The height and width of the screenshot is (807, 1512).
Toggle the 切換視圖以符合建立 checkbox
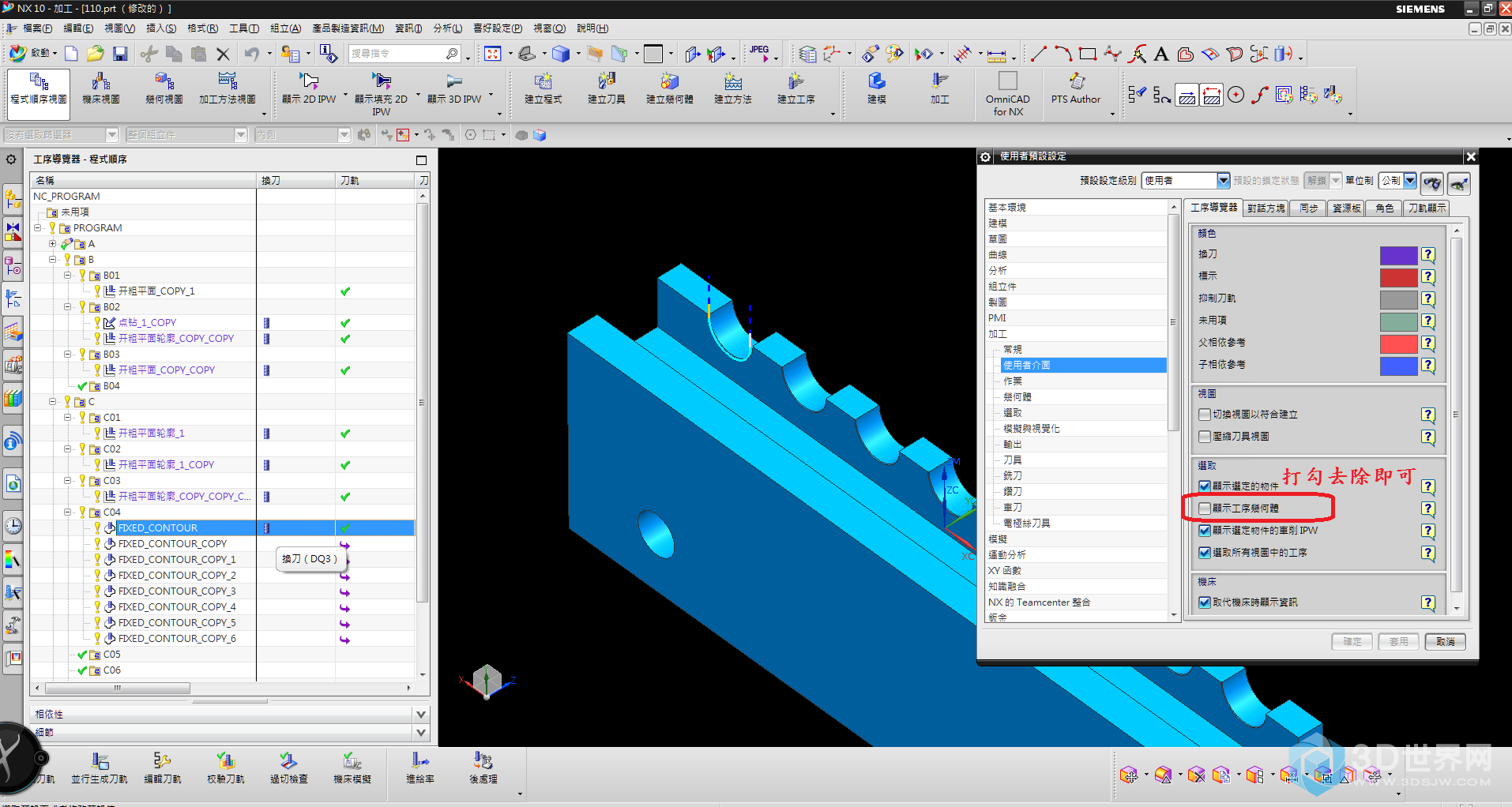coord(1205,415)
